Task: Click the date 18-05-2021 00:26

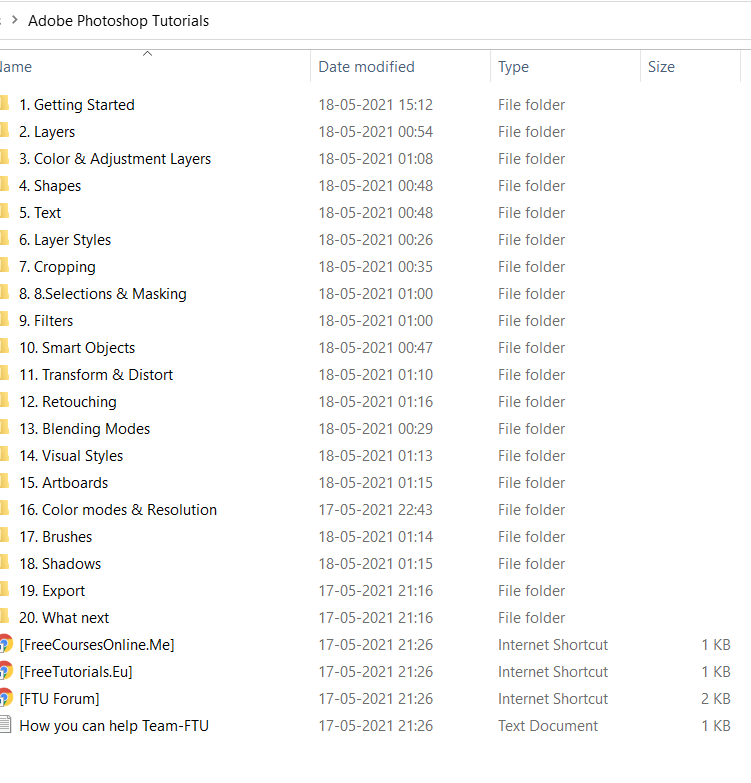Action: coord(376,240)
